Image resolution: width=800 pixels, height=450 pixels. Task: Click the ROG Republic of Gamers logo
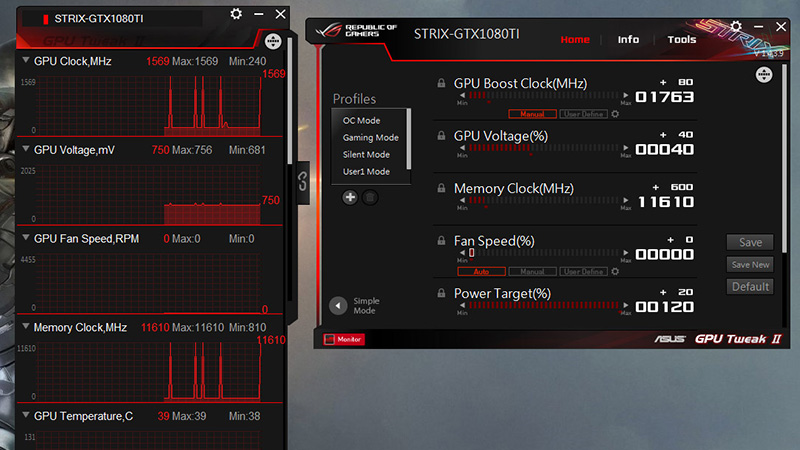tap(356, 31)
